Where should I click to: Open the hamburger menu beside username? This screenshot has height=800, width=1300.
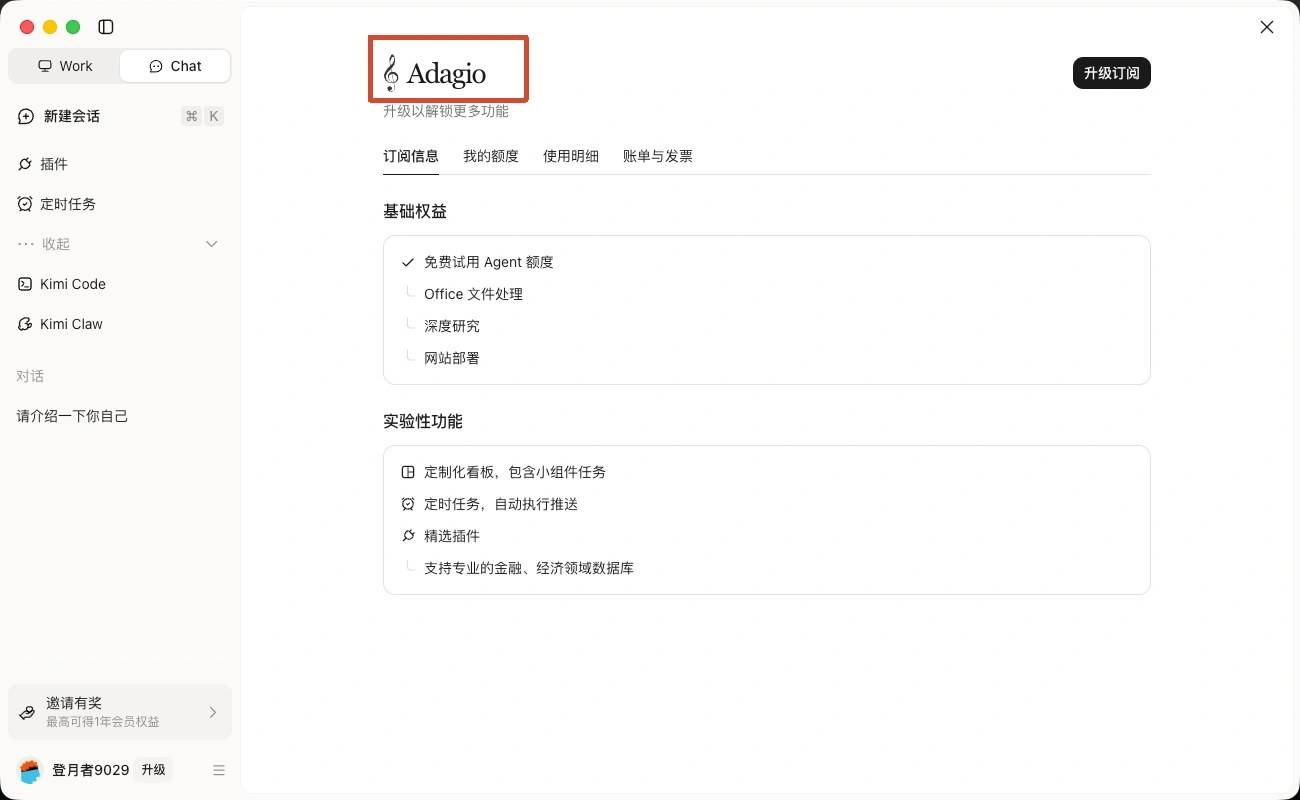[219, 770]
